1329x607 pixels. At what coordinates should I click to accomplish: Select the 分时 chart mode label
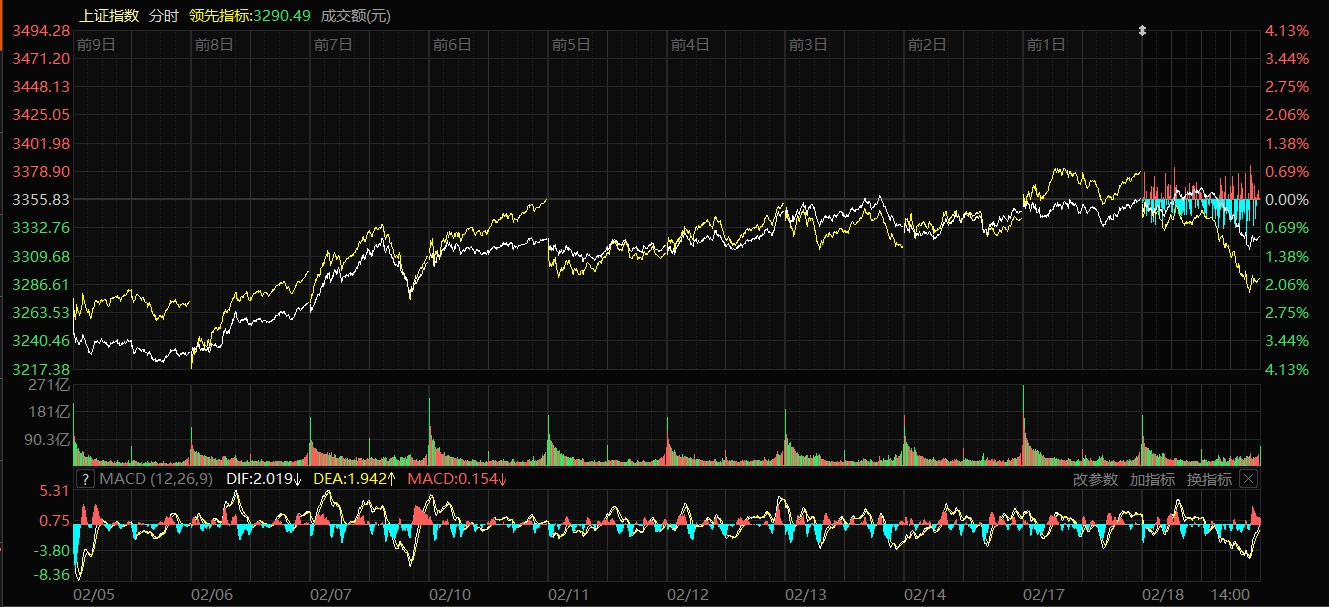(164, 15)
